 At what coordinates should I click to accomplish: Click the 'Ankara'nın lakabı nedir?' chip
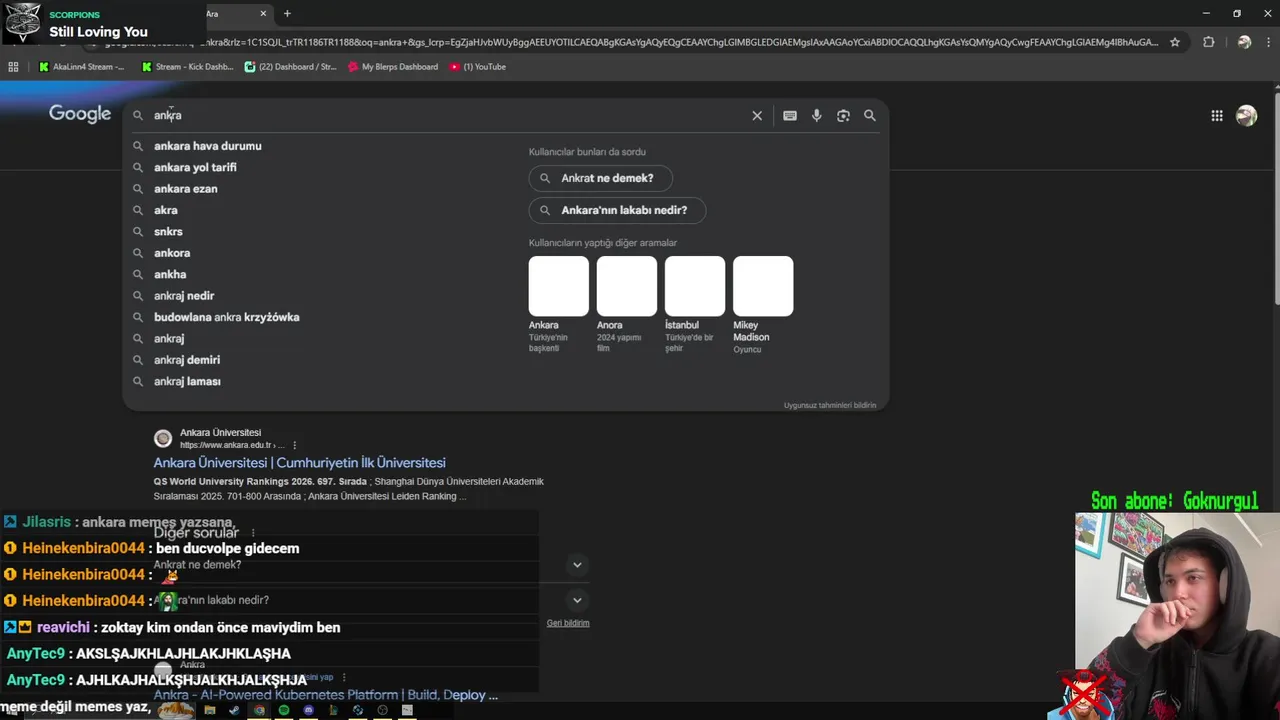pyautogui.click(x=617, y=210)
